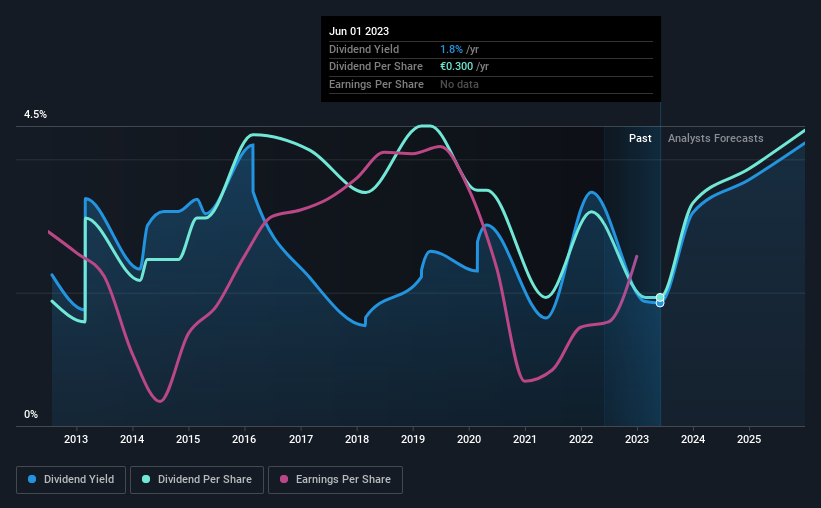Toggle the Earnings Per Share legend button
This screenshot has width=821, height=508.
point(335,480)
